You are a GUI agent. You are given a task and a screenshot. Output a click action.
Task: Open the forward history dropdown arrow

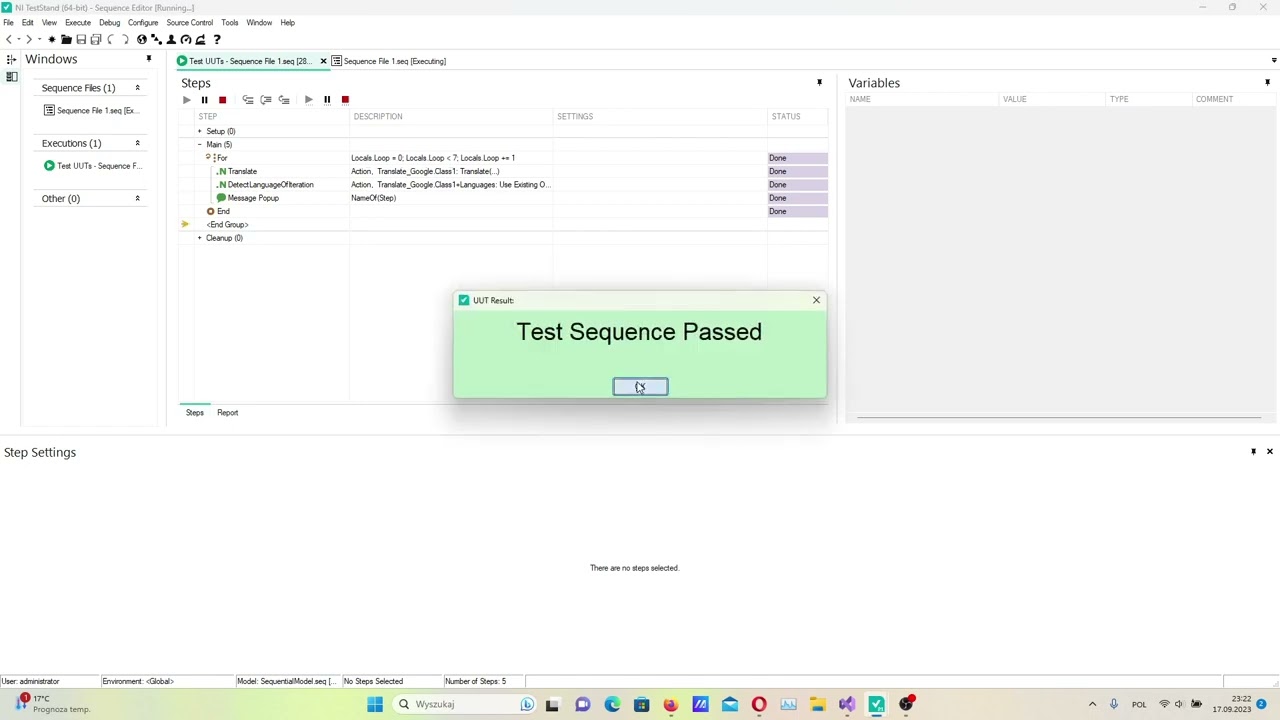[x=39, y=39]
